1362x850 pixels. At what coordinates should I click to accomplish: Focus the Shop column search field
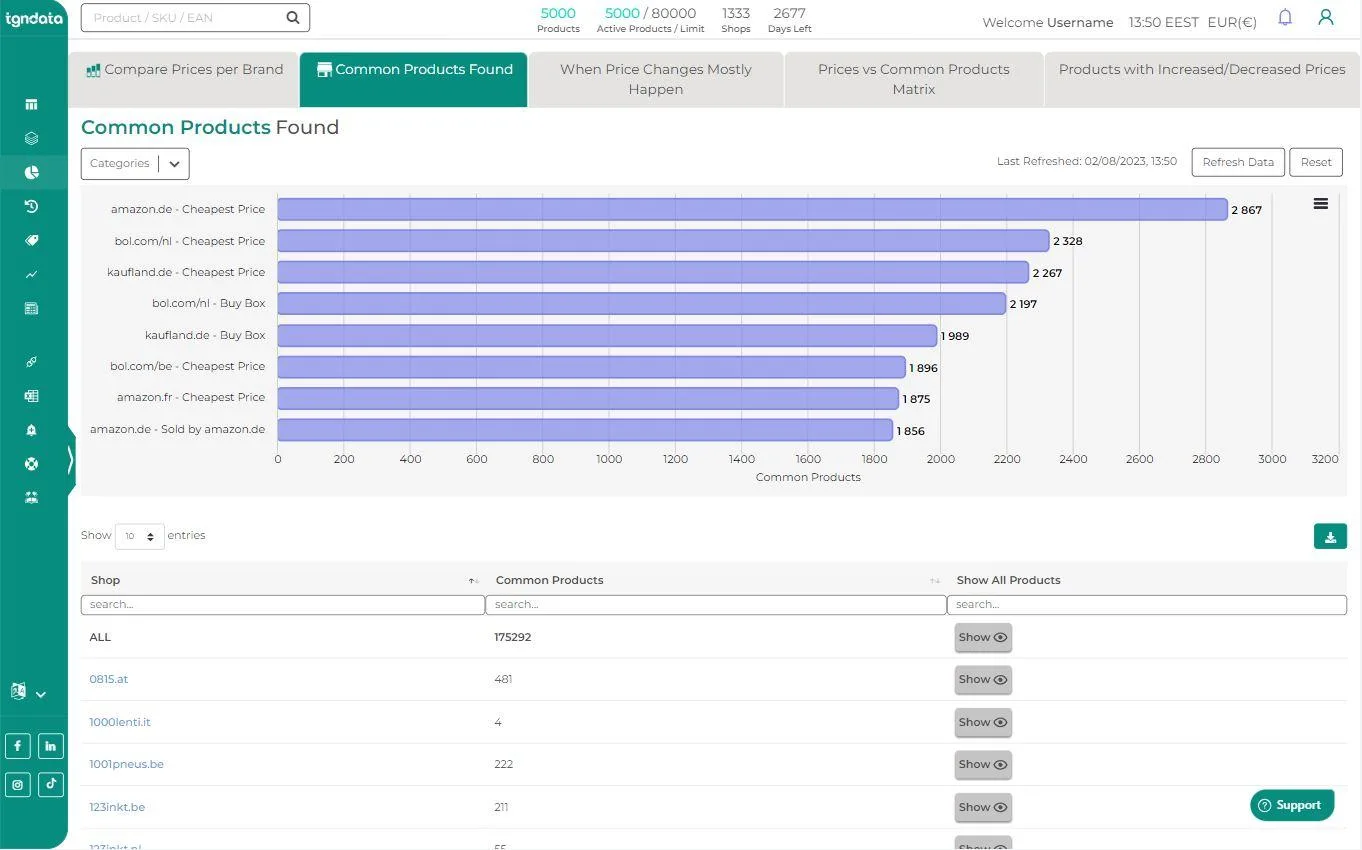point(283,605)
